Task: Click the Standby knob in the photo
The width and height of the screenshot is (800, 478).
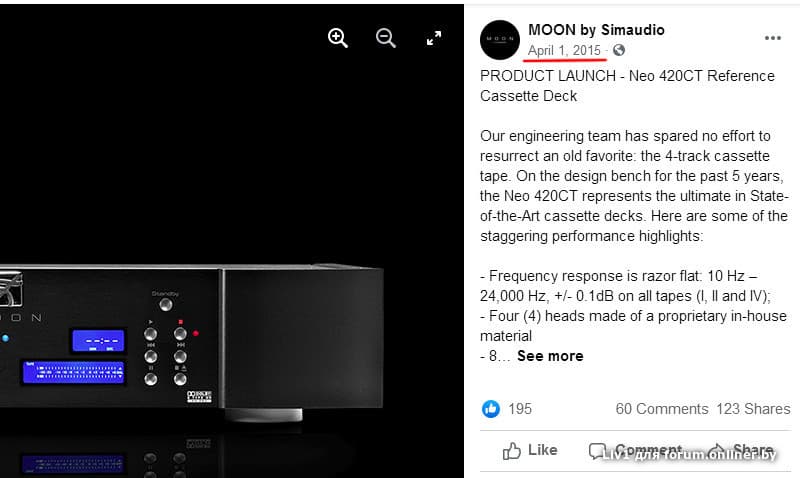Action: pos(165,305)
